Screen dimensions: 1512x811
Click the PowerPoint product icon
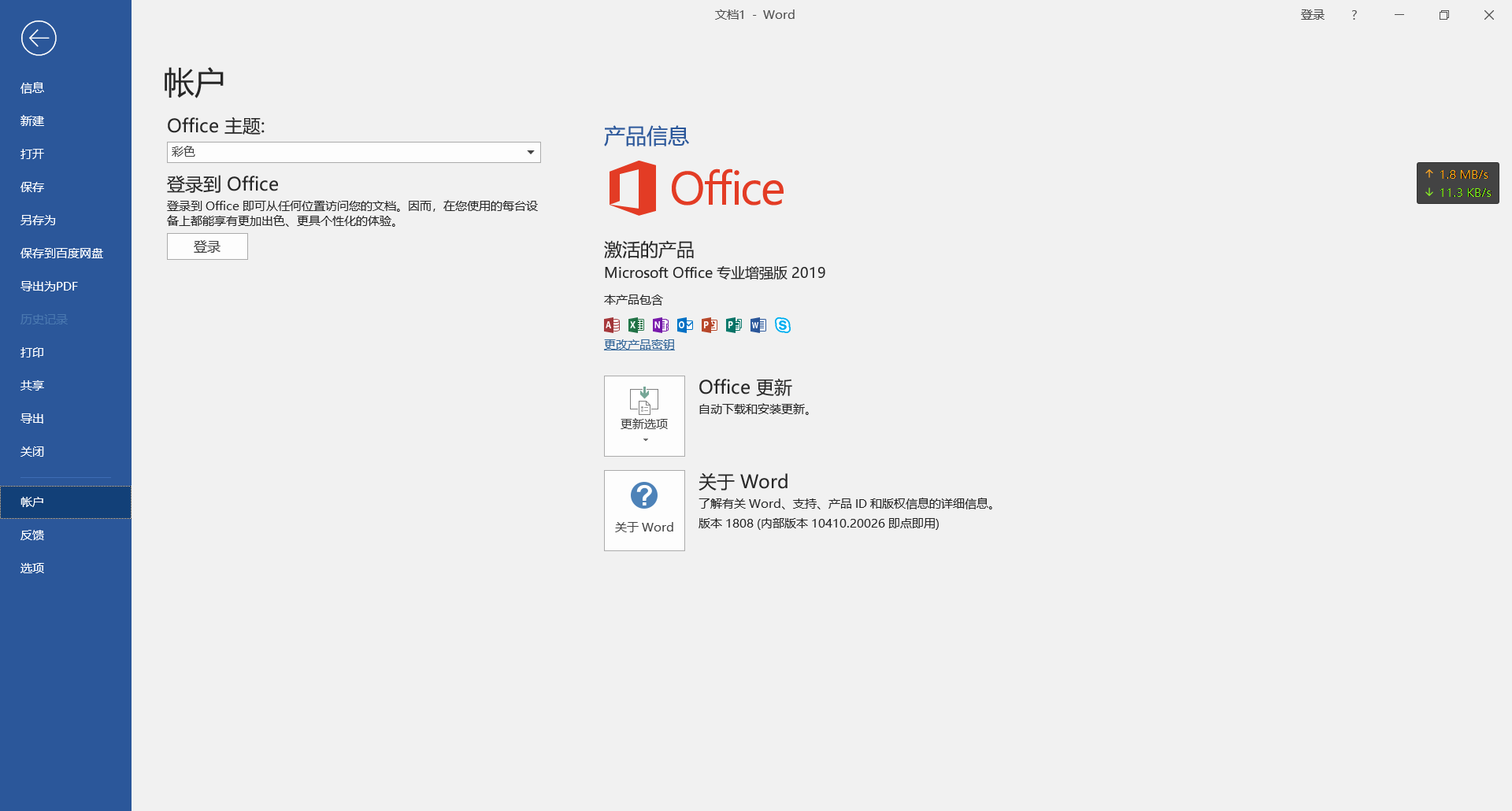(x=710, y=325)
